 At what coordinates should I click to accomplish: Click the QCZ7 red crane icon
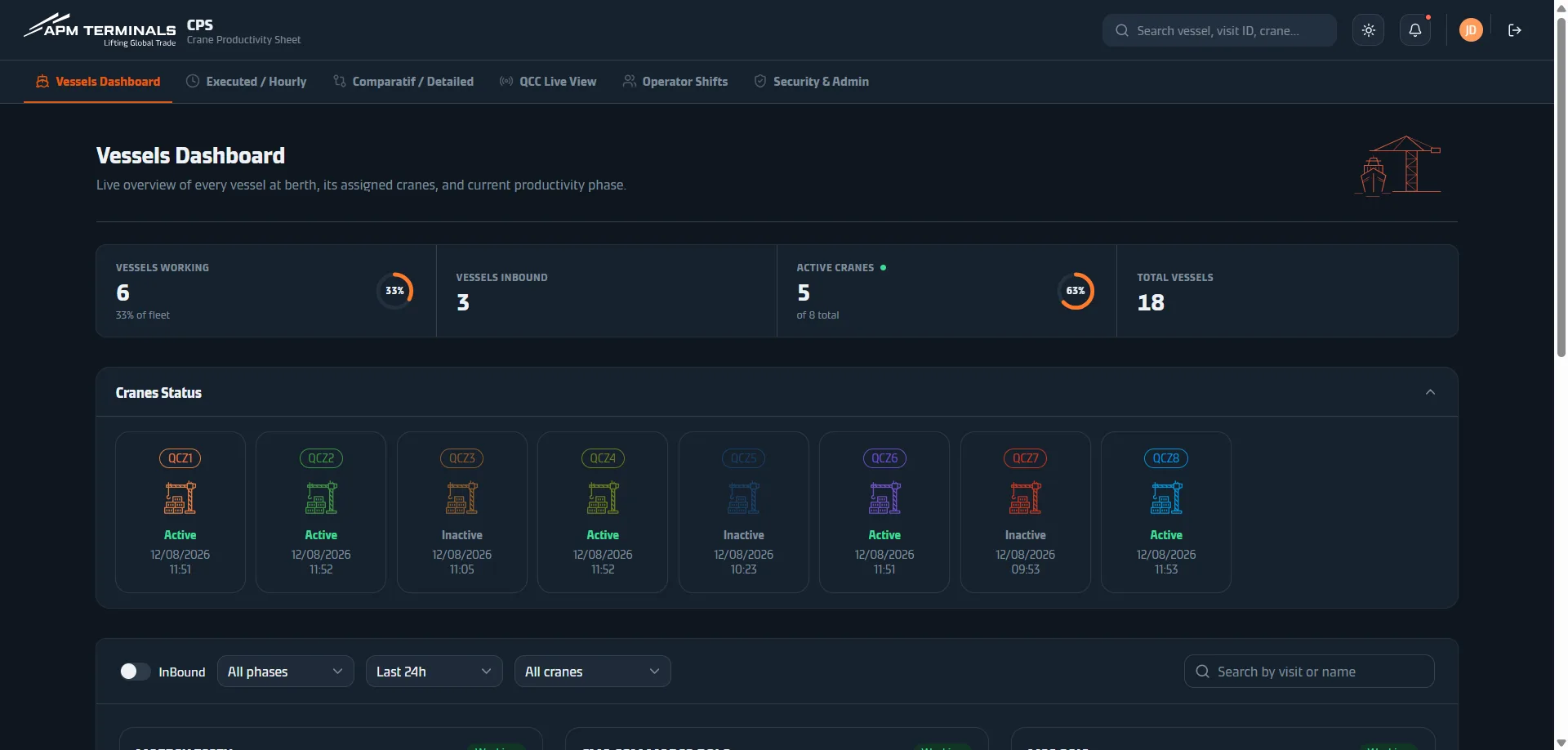[1026, 498]
